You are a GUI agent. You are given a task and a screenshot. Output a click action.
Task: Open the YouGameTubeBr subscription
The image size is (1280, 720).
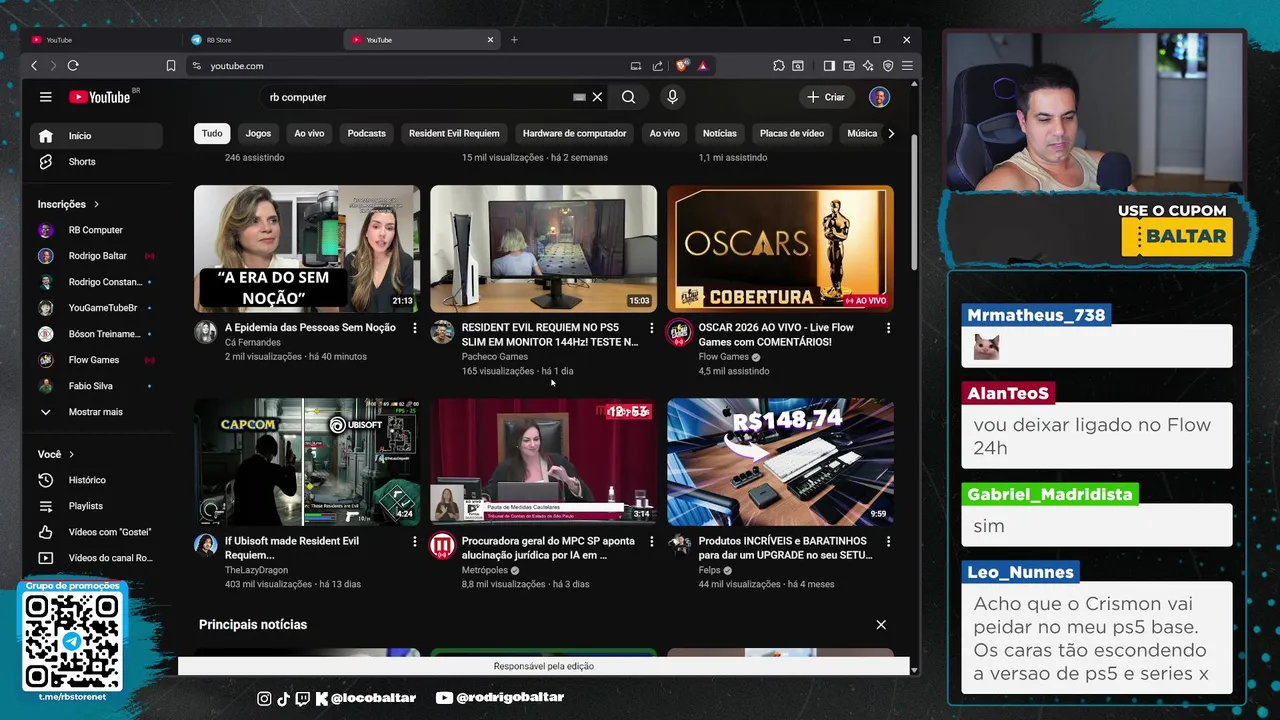tap(97, 308)
